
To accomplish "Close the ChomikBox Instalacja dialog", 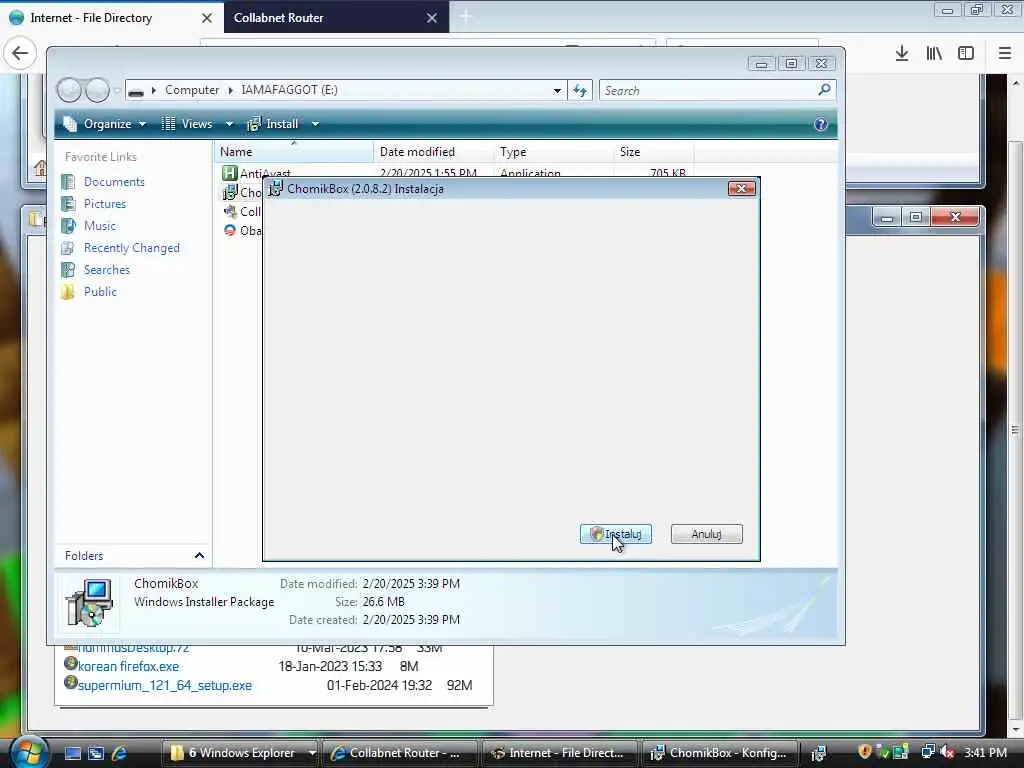I will [x=741, y=189].
